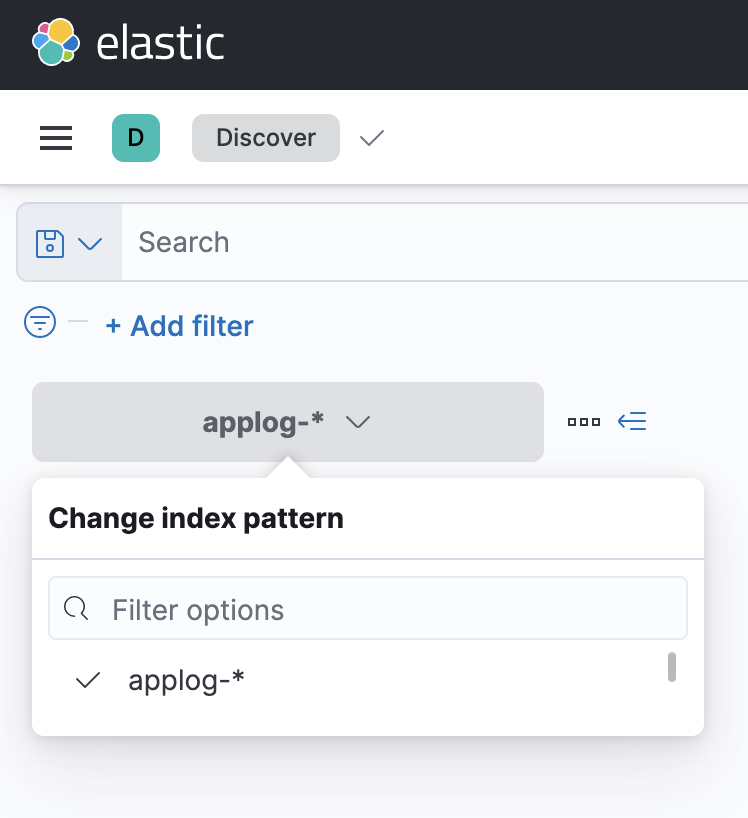Collapse the sidebar with the arrow icon
This screenshot has height=818, width=748.
click(632, 421)
